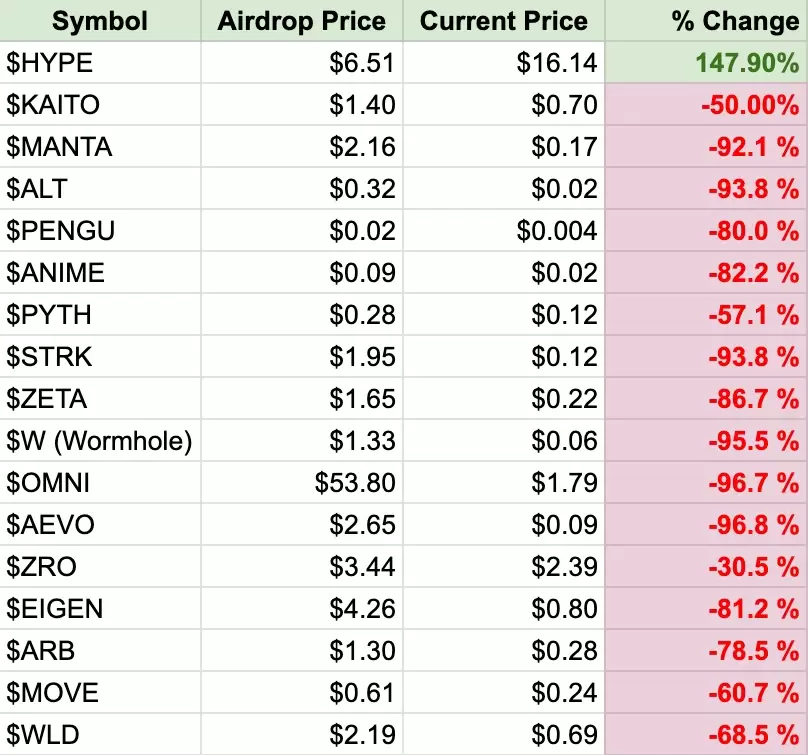Select the Symbol column header
This screenshot has width=808, height=755.
[100, 21]
